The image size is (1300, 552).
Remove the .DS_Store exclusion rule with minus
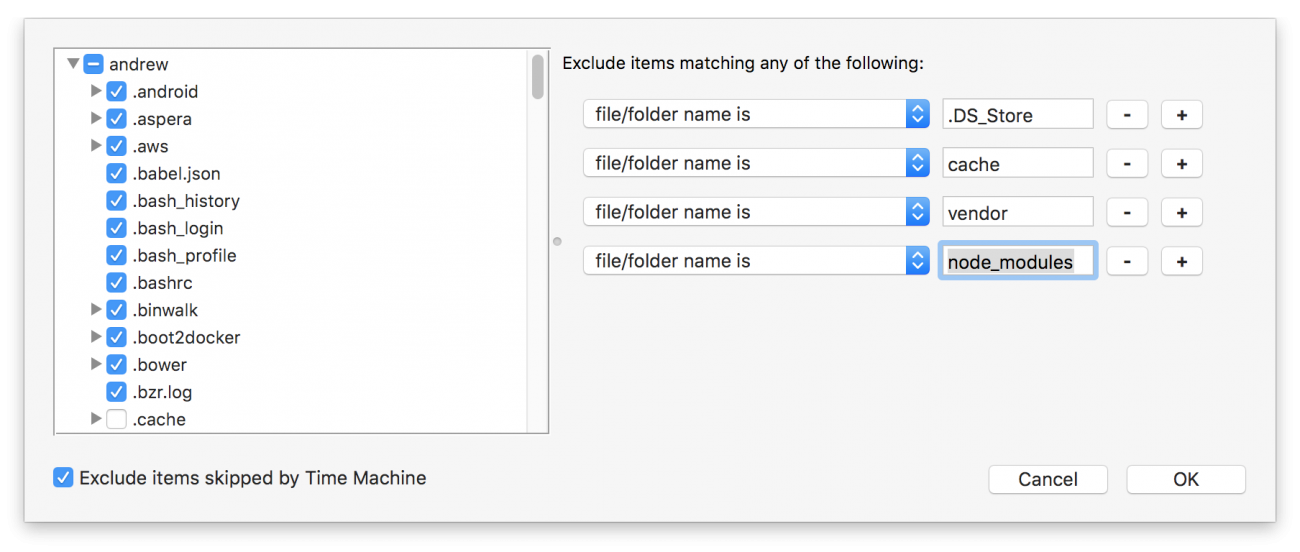tap(1127, 115)
